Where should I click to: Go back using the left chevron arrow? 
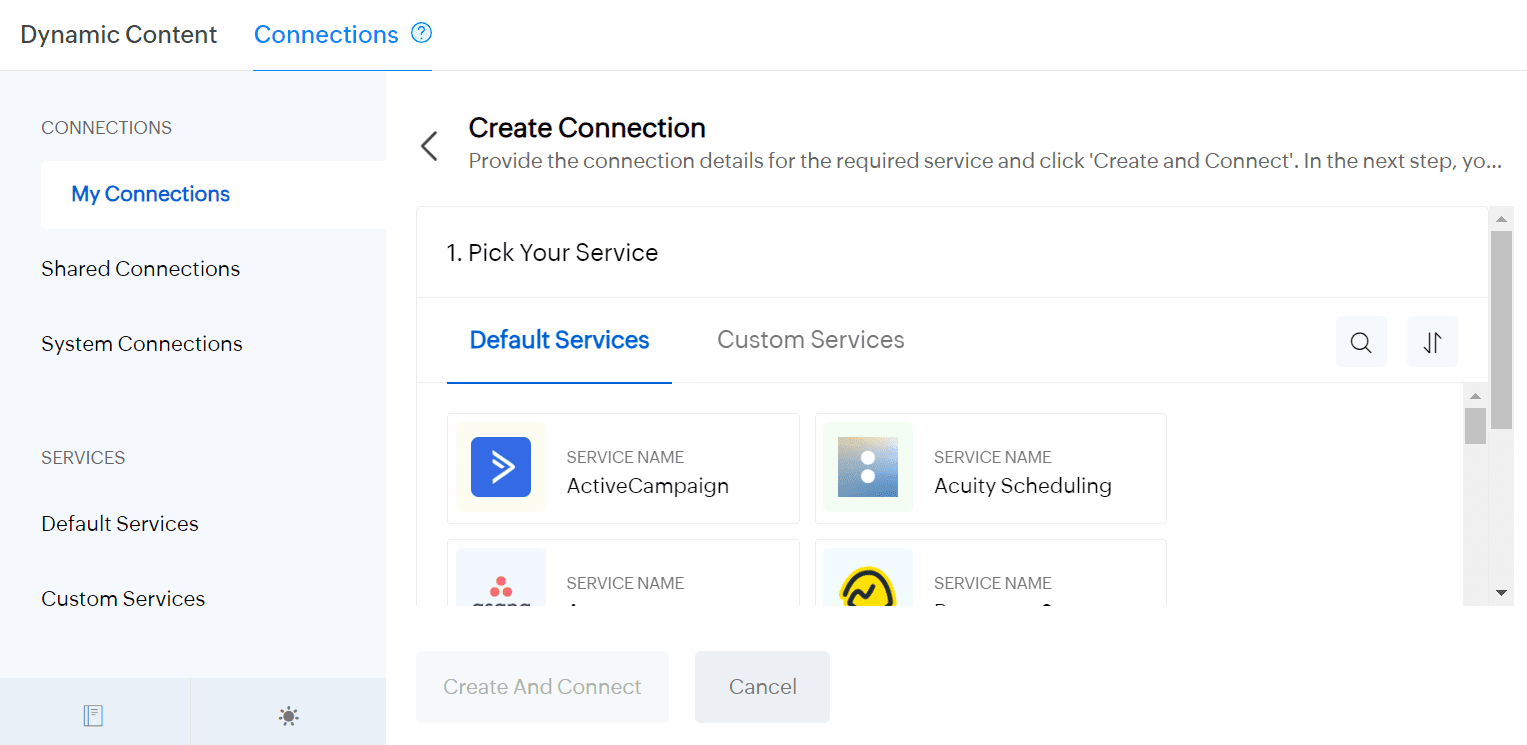429,146
